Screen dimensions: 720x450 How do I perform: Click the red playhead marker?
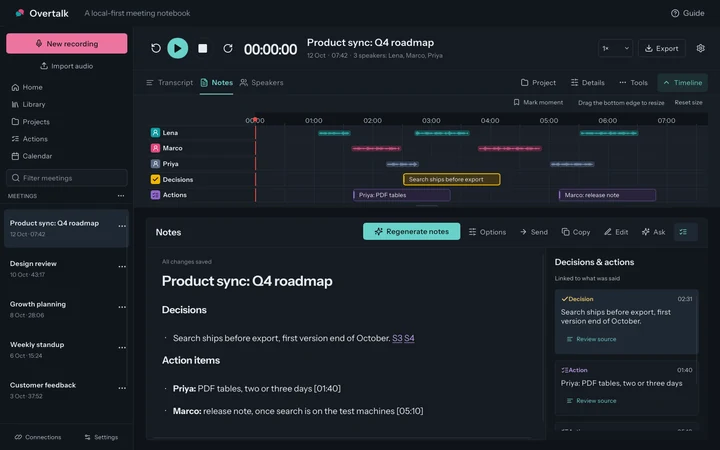[x=255, y=119]
